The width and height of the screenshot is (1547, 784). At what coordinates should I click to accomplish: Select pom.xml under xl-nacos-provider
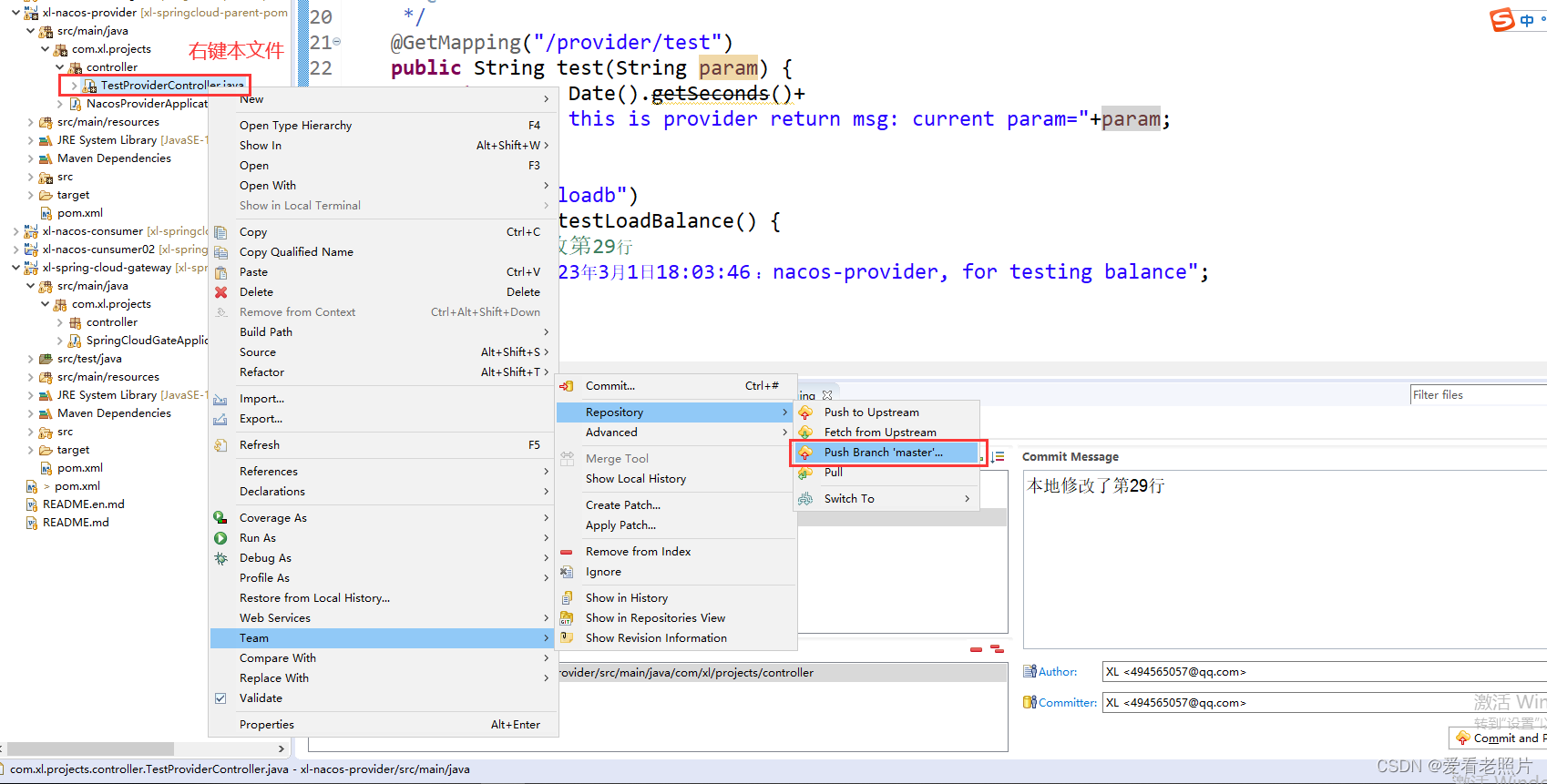pos(80,213)
